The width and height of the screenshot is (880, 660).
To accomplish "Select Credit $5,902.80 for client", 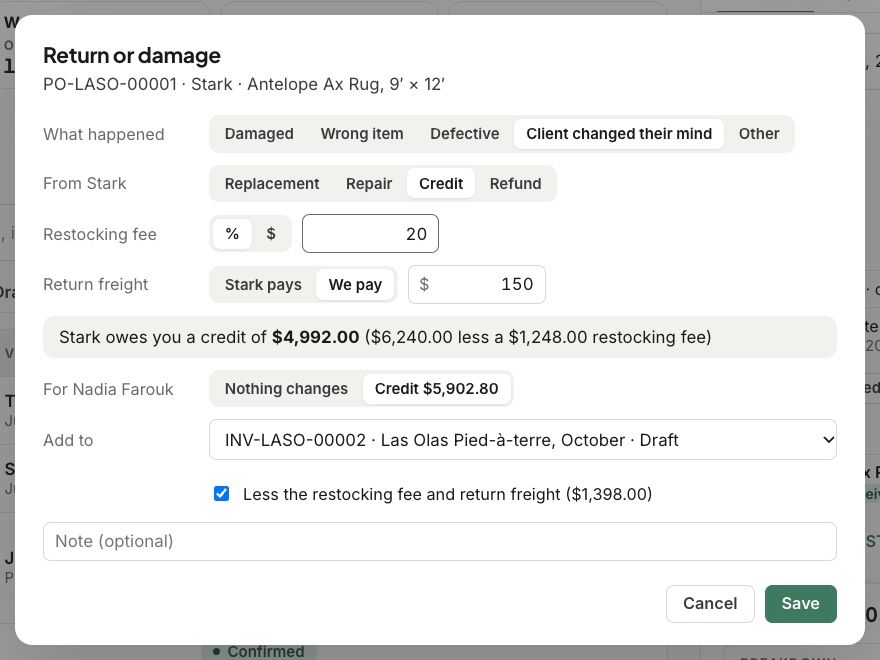I will pyautogui.click(x=436, y=388).
